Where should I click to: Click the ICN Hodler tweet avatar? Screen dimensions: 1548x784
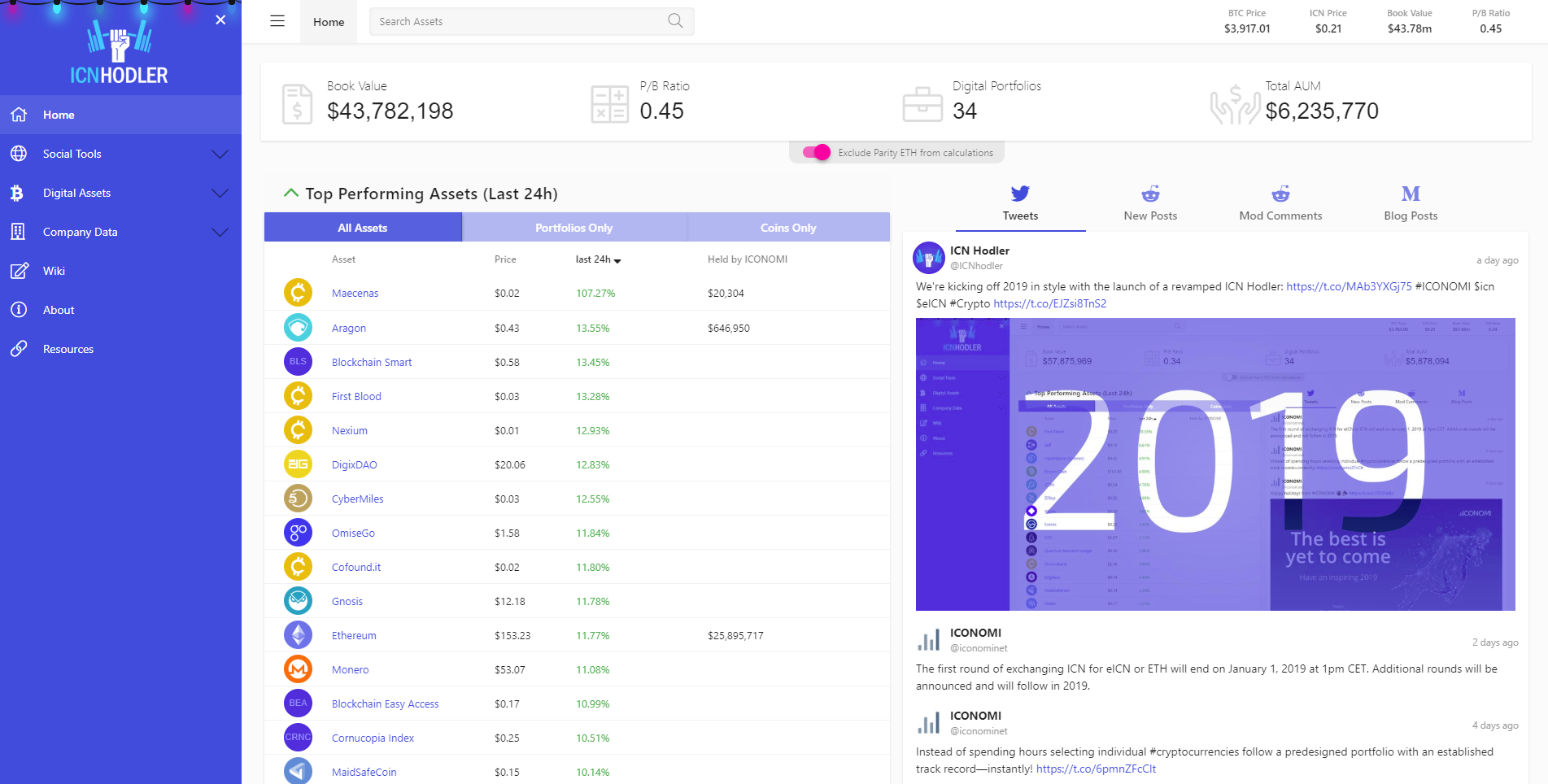pyautogui.click(x=929, y=258)
